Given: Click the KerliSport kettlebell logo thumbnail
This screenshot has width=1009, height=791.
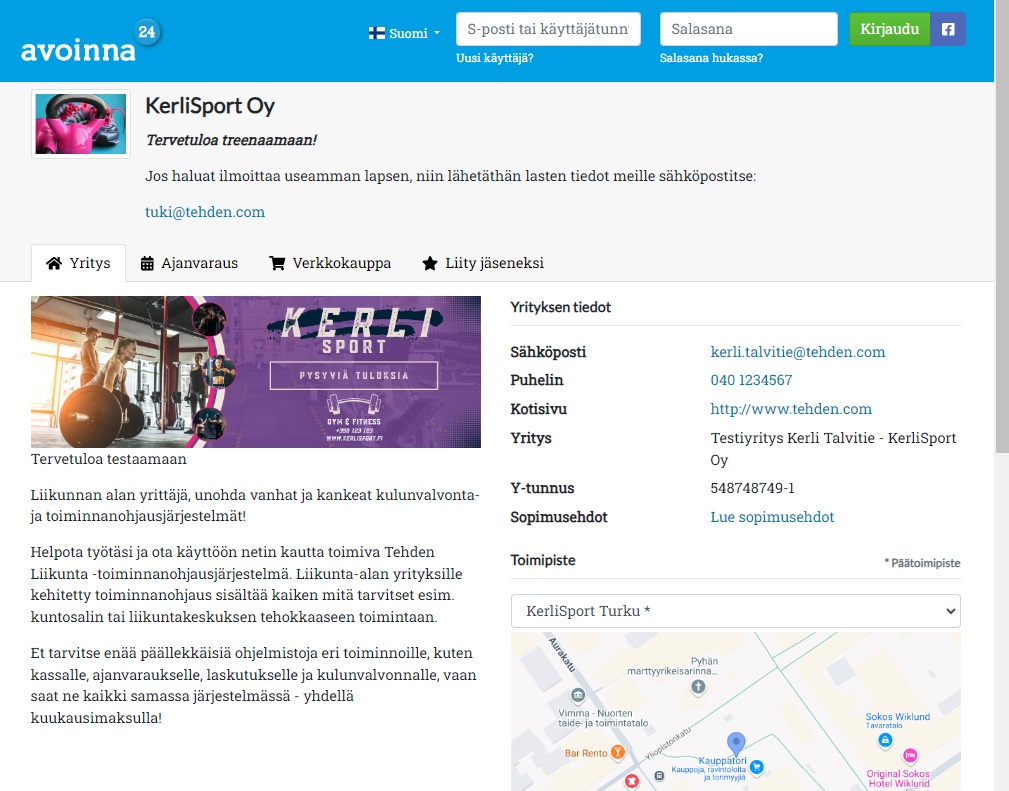Looking at the screenshot, I should 81,124.
